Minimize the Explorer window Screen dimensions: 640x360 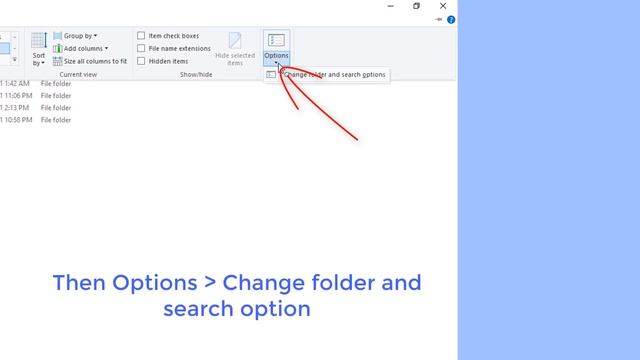pyautogui.click(x=391, y=6)
